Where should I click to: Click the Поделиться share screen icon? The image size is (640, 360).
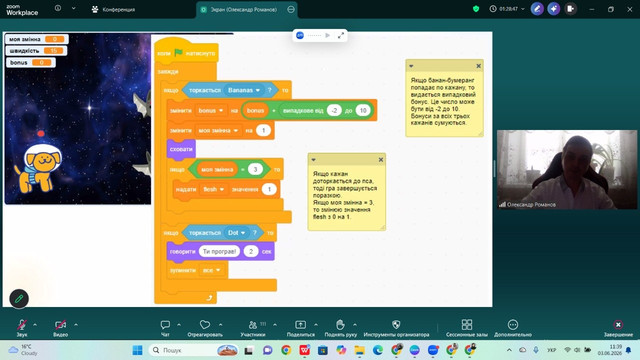[x=300, y=324]
